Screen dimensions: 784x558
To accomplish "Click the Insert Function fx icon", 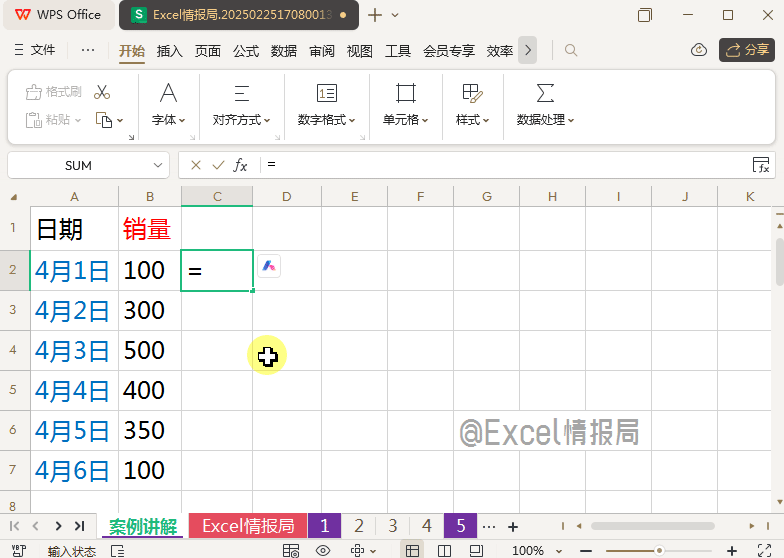I will (240, 165).
